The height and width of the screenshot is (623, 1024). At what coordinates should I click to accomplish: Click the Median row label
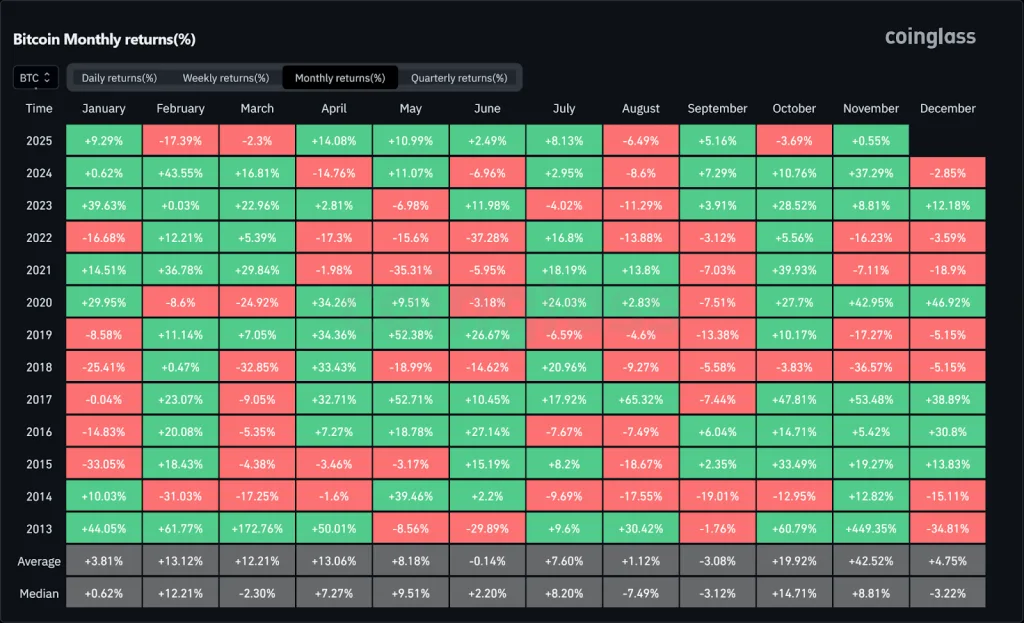pos(38,593)
